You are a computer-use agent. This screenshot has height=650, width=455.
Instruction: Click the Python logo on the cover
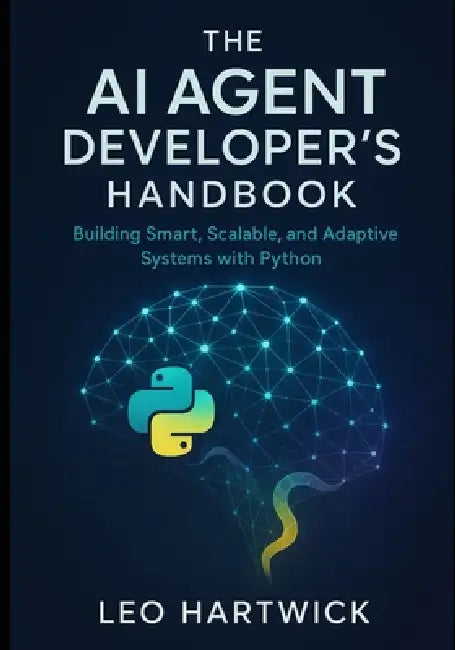172,412
